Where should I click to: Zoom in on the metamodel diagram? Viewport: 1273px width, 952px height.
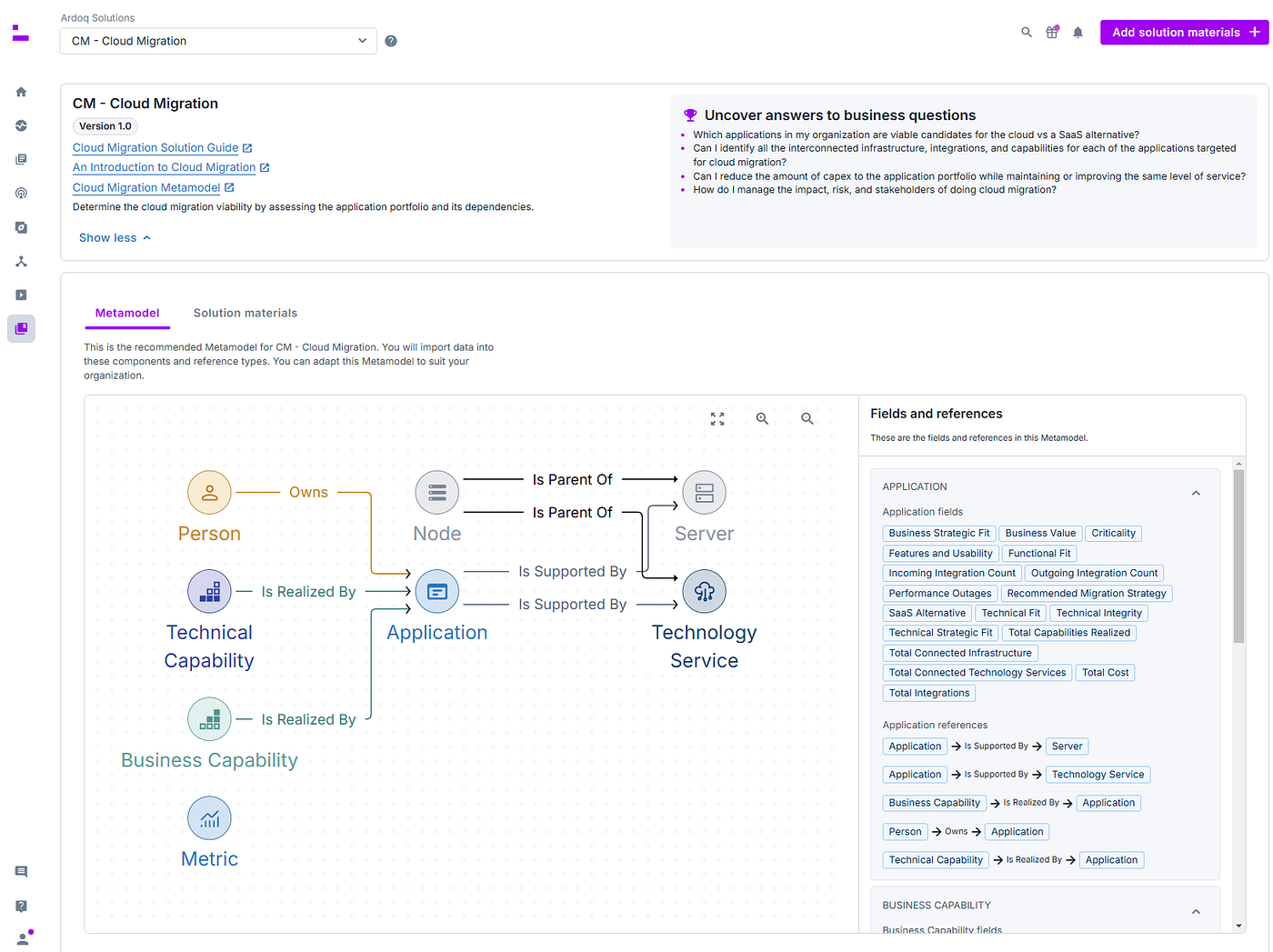[x=762, y=418]
